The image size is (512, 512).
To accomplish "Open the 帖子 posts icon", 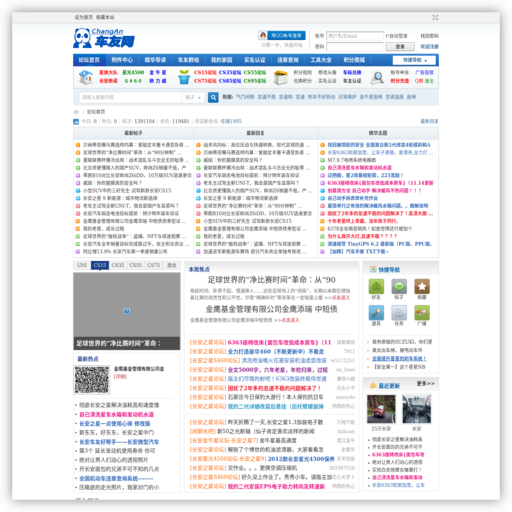I will click(399, 286).
